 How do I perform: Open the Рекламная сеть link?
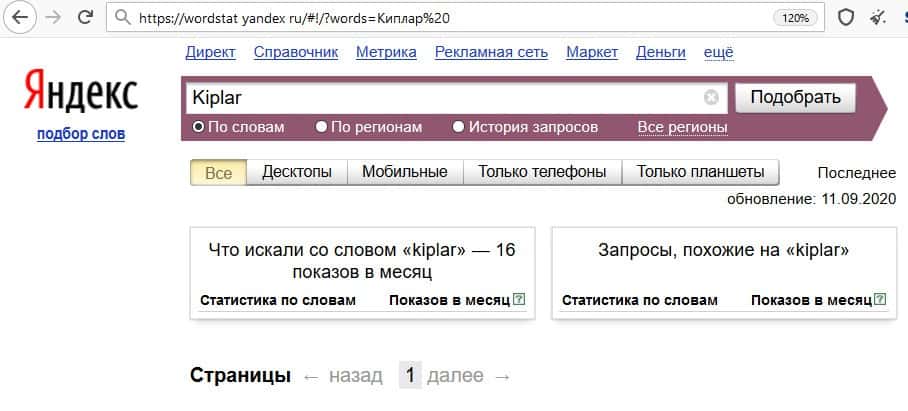pos(491,52)
